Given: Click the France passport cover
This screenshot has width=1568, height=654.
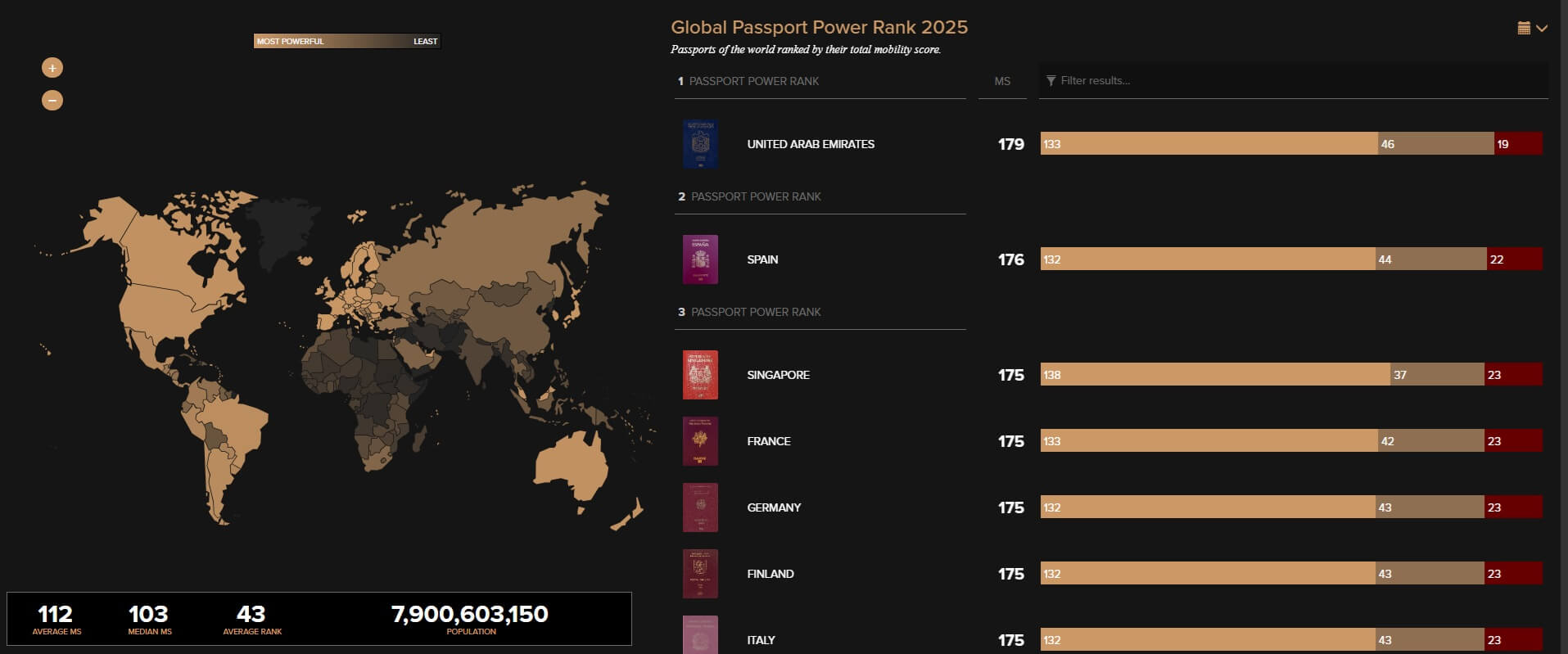Looking at the screenshot, I should (700, 442).
